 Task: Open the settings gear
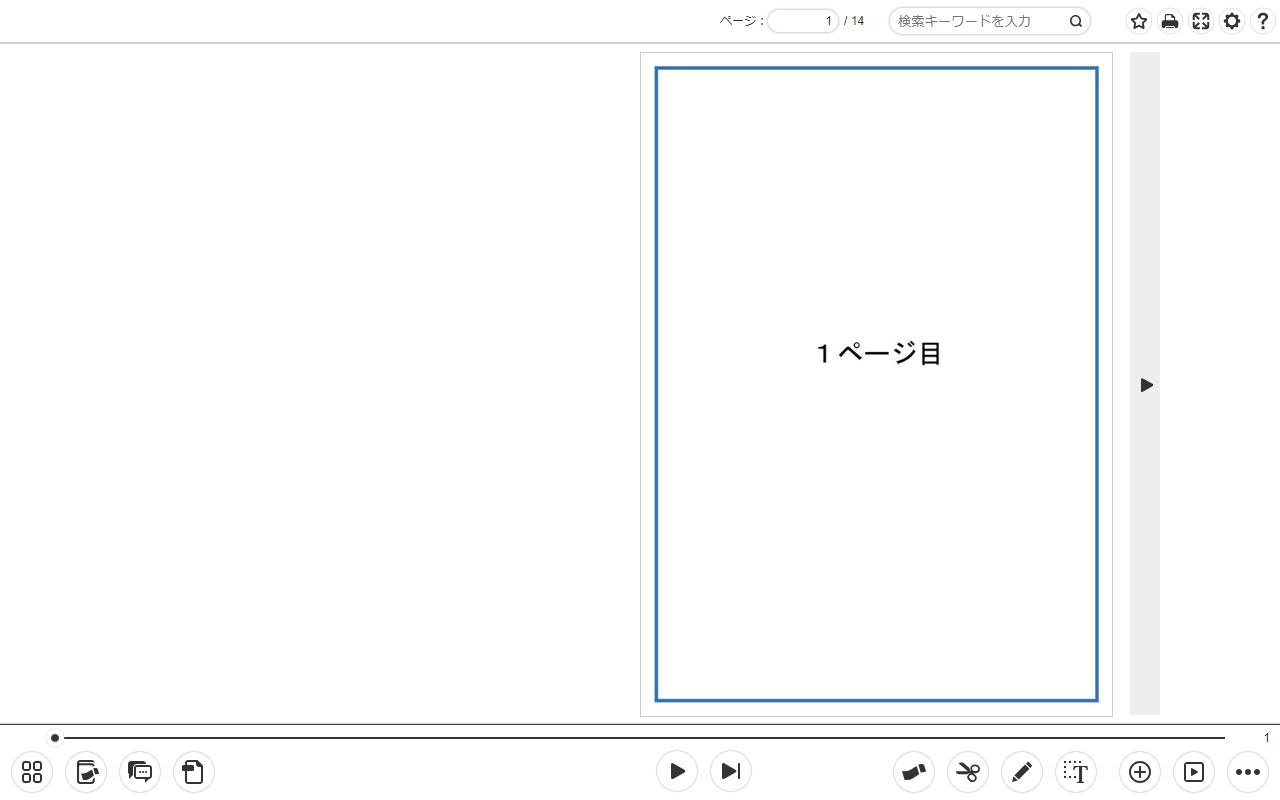[1232, 21]
